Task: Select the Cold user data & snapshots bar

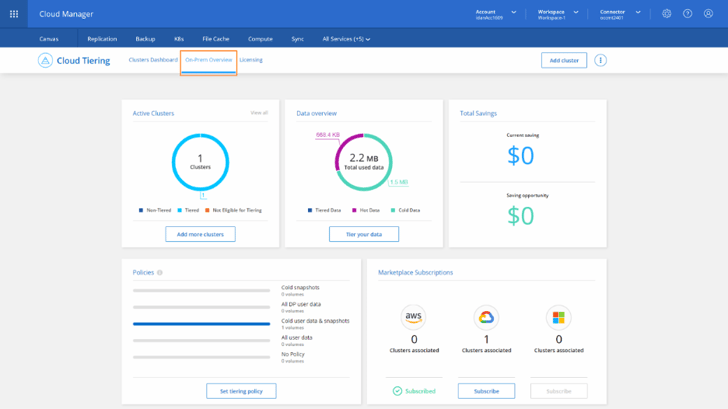Action: click(x=201, y=324)
